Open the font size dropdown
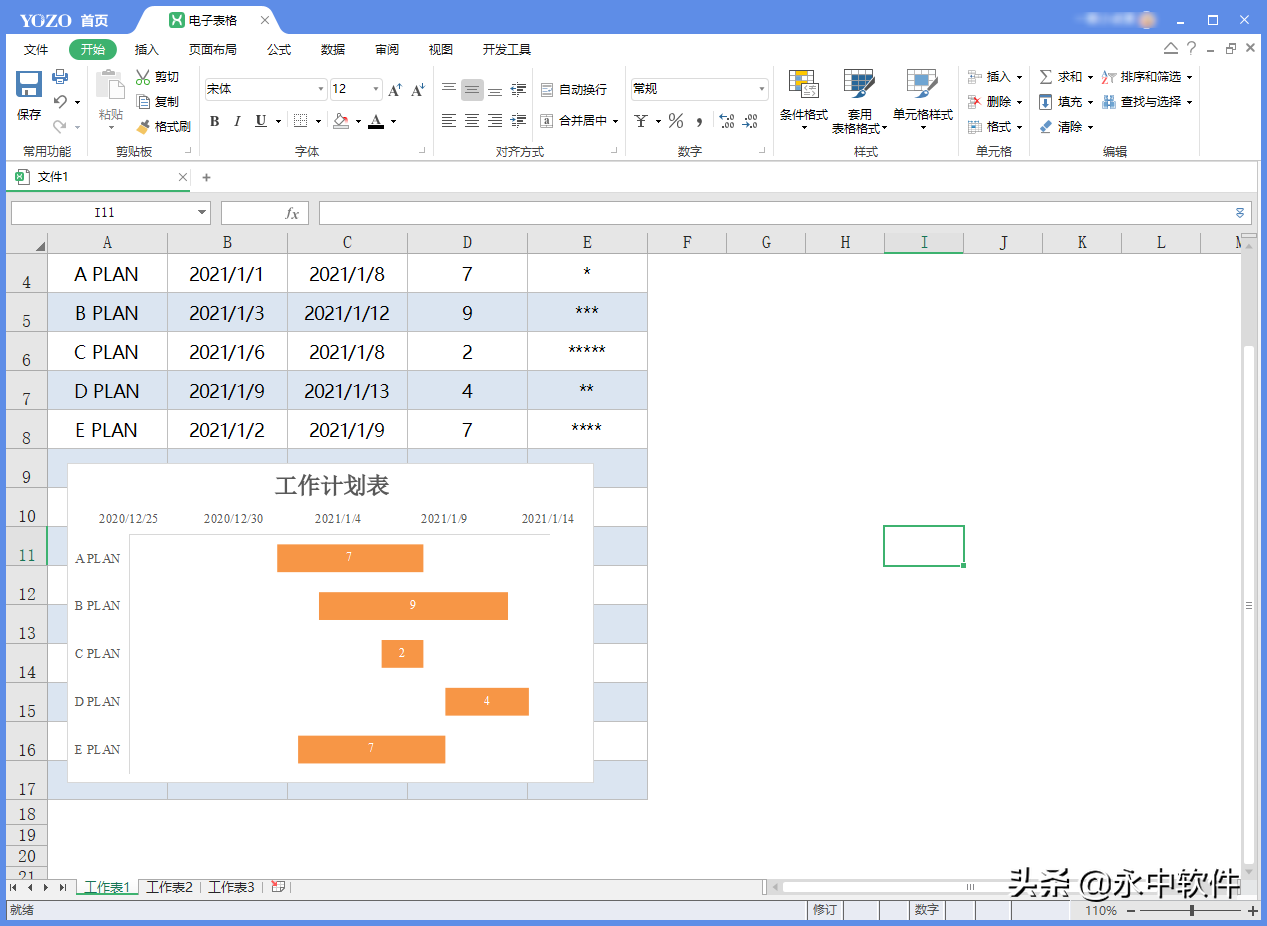Image resolution: width=1267 pixels, height=926 pixels. click(376, 90)
